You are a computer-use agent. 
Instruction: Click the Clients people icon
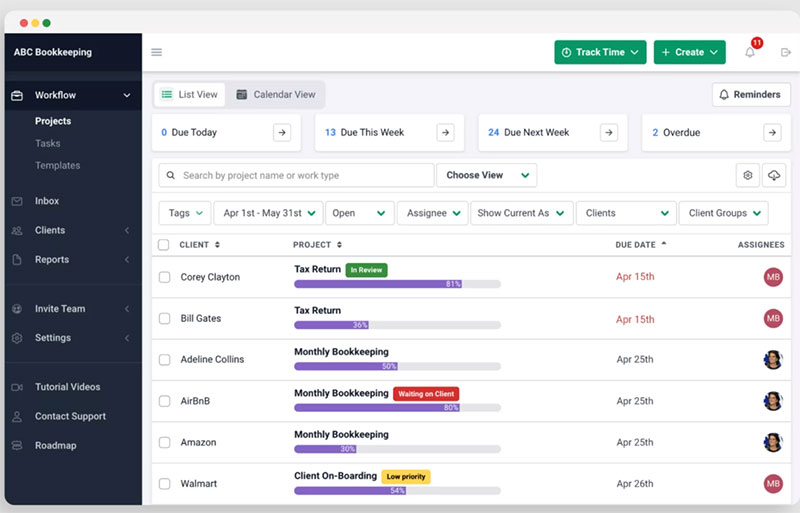coord(17,231)
